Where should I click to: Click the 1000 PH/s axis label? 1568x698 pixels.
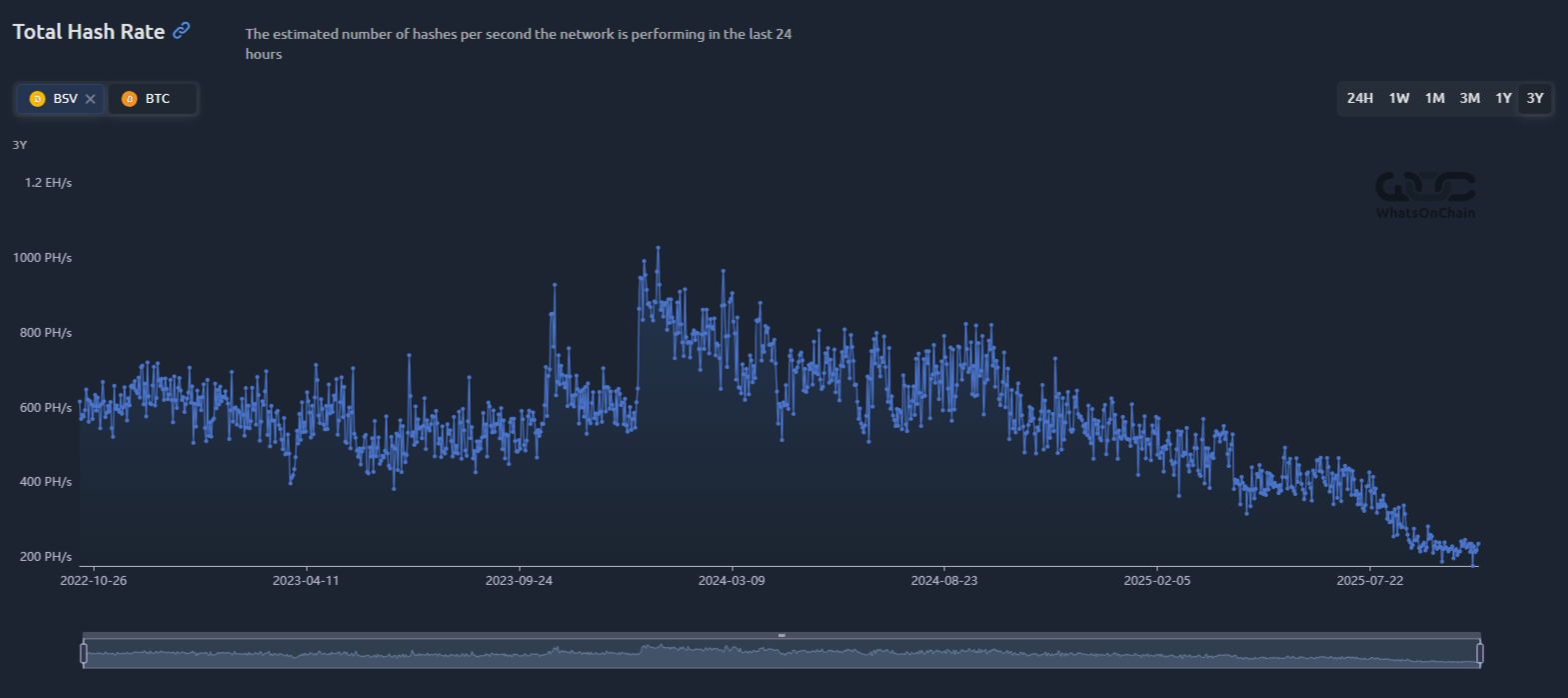pyautogui.click(x=42, y=258)
